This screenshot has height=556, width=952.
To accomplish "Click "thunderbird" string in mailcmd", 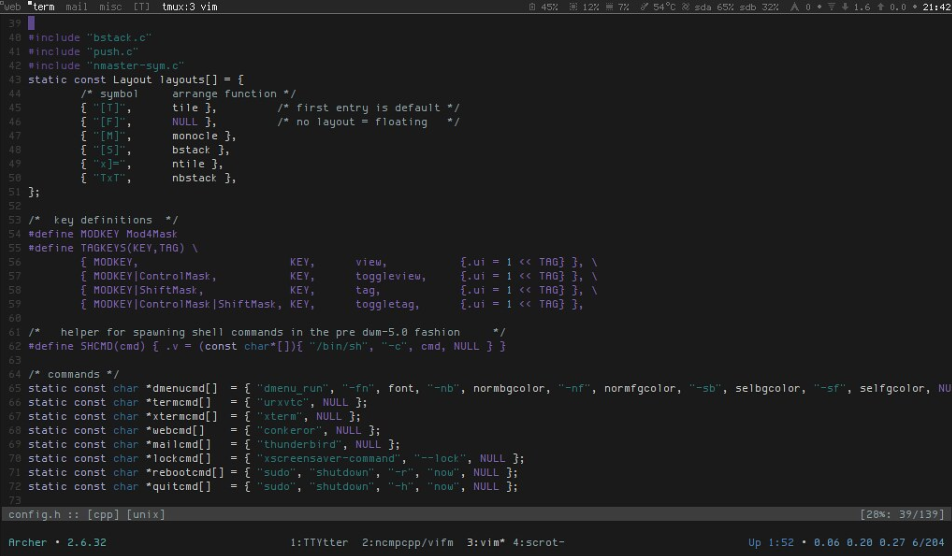I will pos(299,444).
